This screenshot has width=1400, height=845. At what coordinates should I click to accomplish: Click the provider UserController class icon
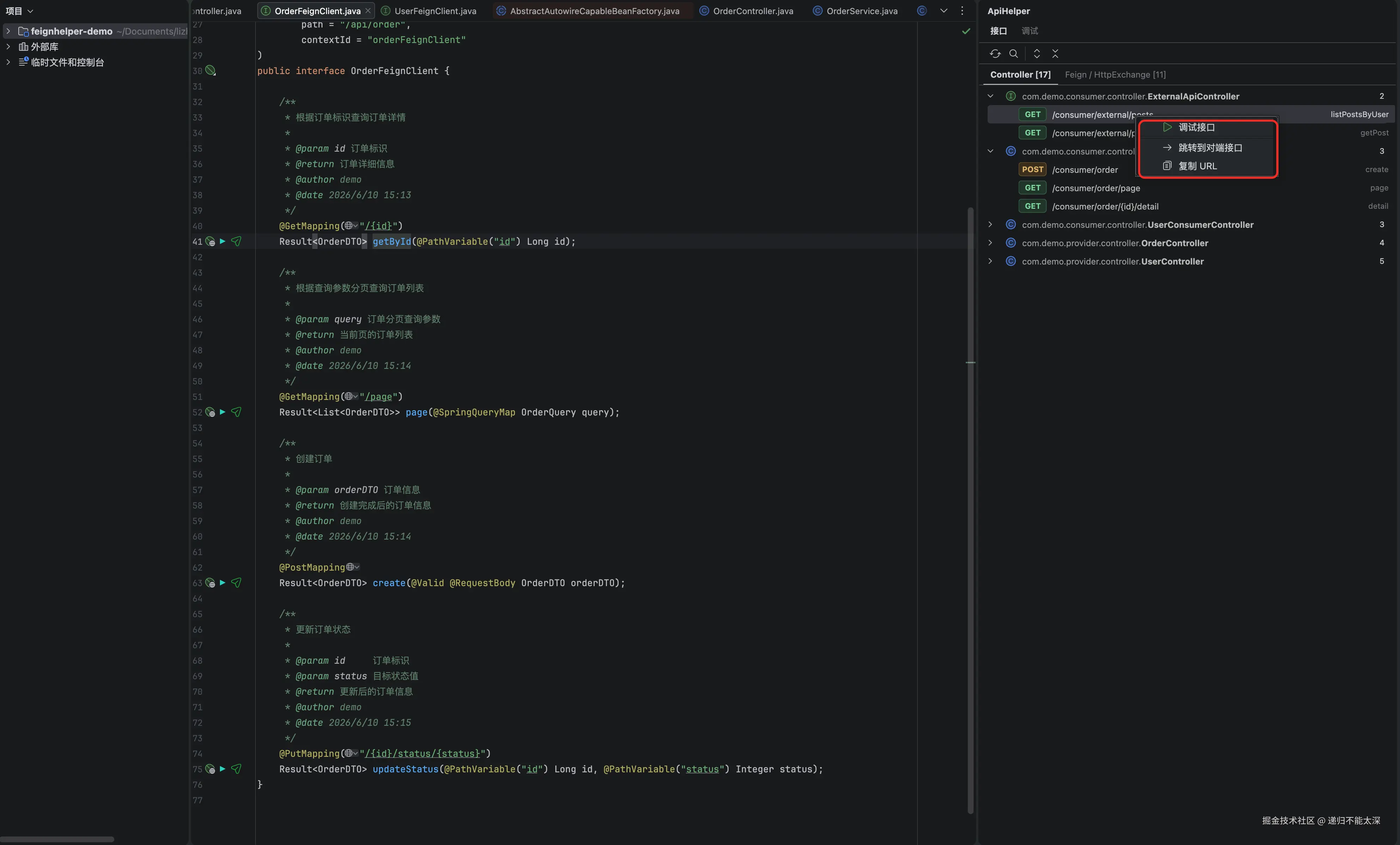click(x=1011, y=261)
